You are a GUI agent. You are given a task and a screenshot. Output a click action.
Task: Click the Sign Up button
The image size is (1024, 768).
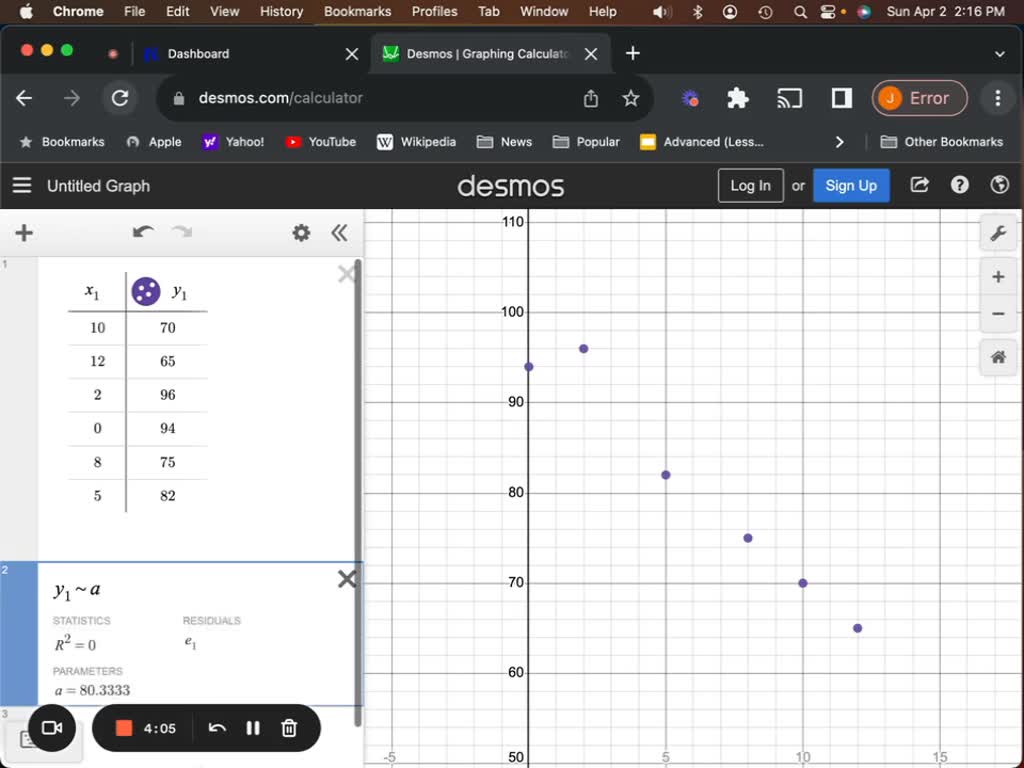click(x=850, y=185)
